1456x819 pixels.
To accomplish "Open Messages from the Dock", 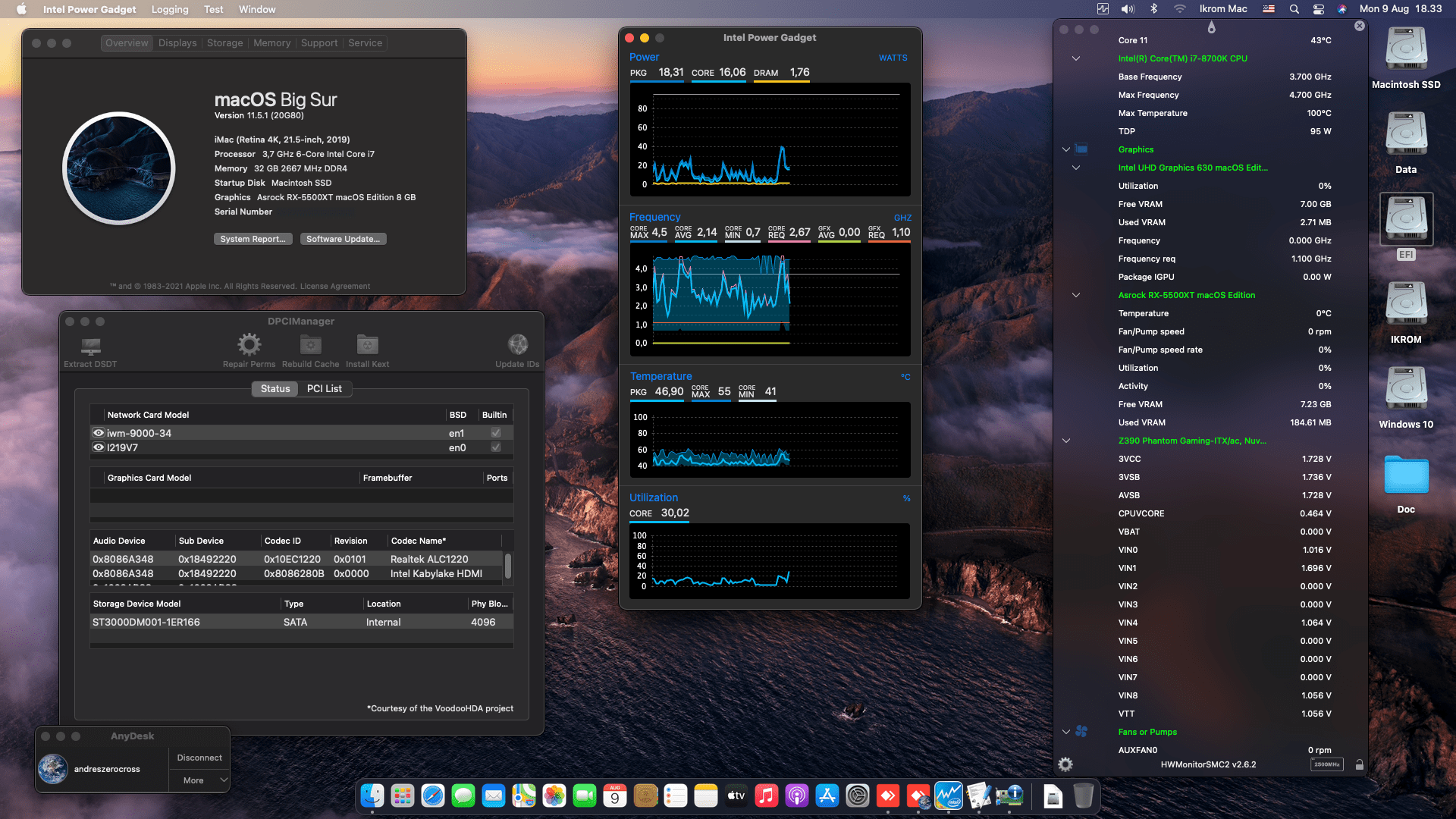I will click(x=463, y=795).
